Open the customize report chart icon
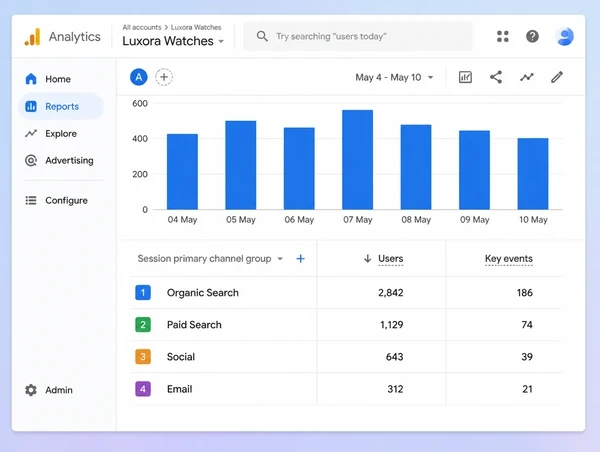The width and height of the screenshot is (600, 452). click(x=465, y=77)
